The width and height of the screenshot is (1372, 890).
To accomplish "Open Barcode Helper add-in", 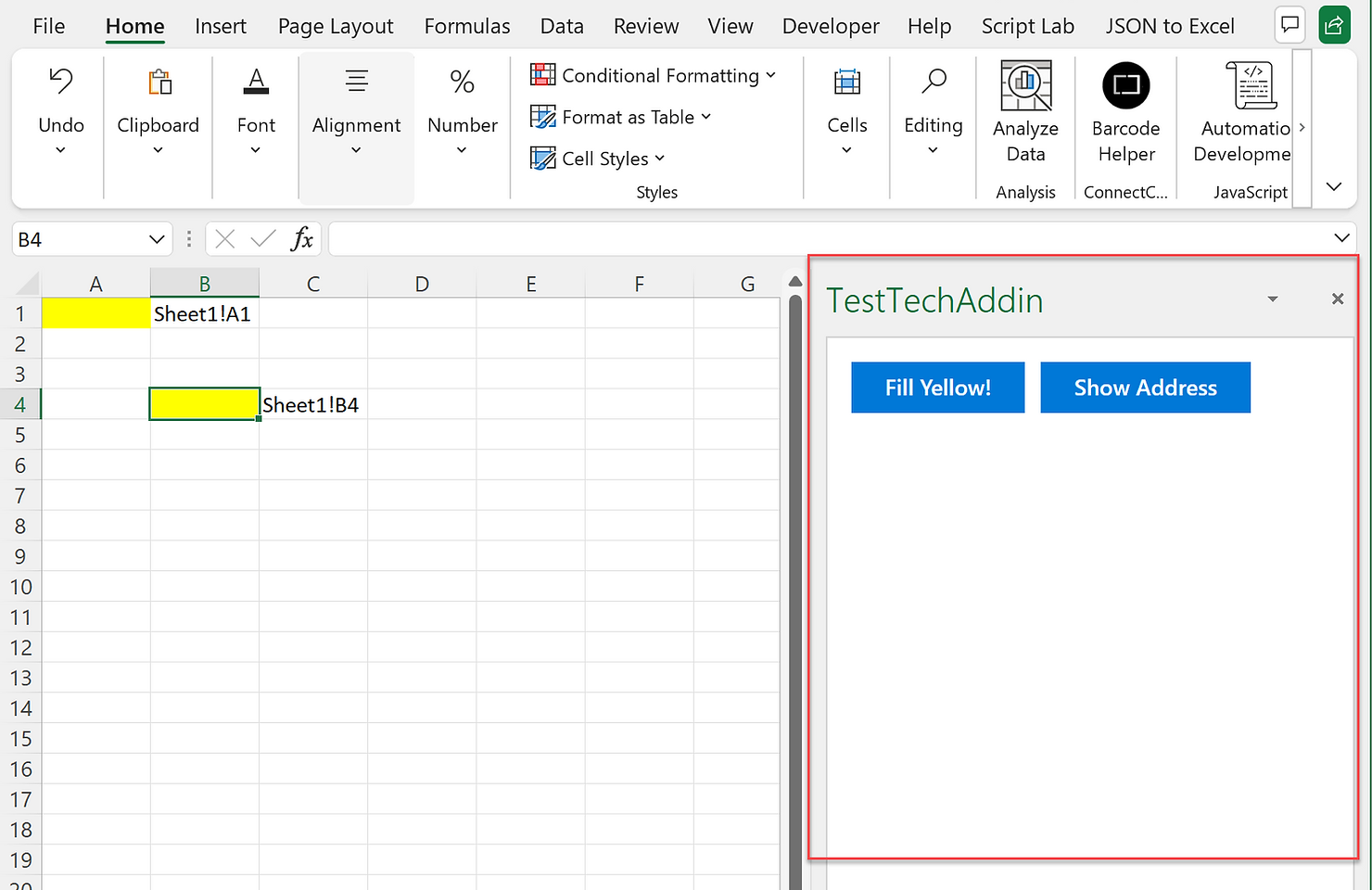I will coord(1126,113).
